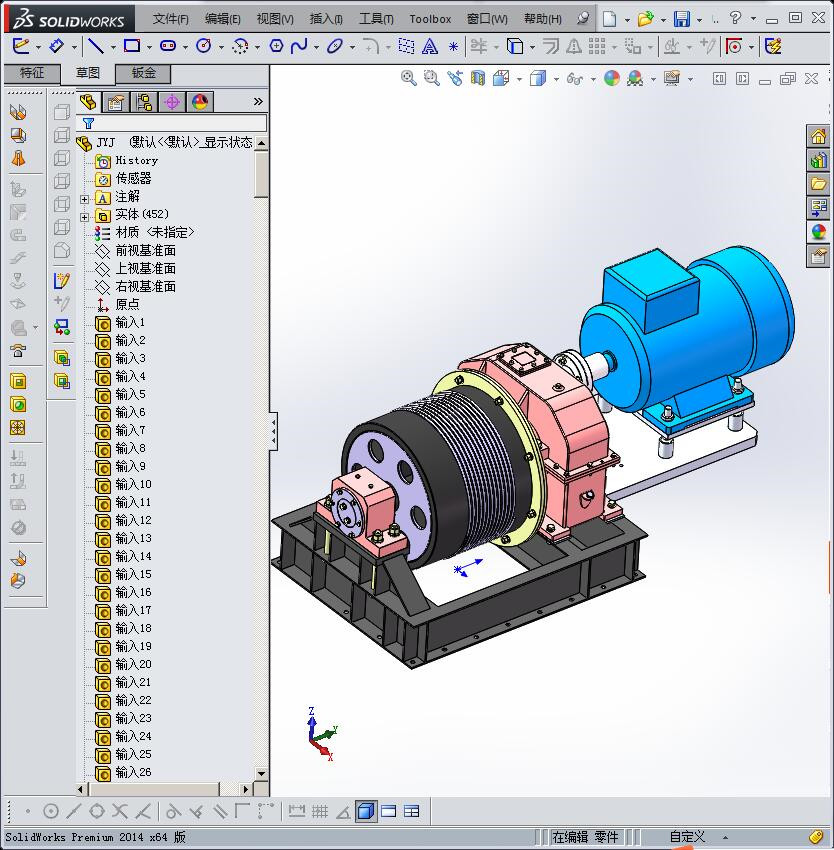834x850 pixels.
Task: Expand the feature manager tabs chevron
Action: click(x=258, y=101)
